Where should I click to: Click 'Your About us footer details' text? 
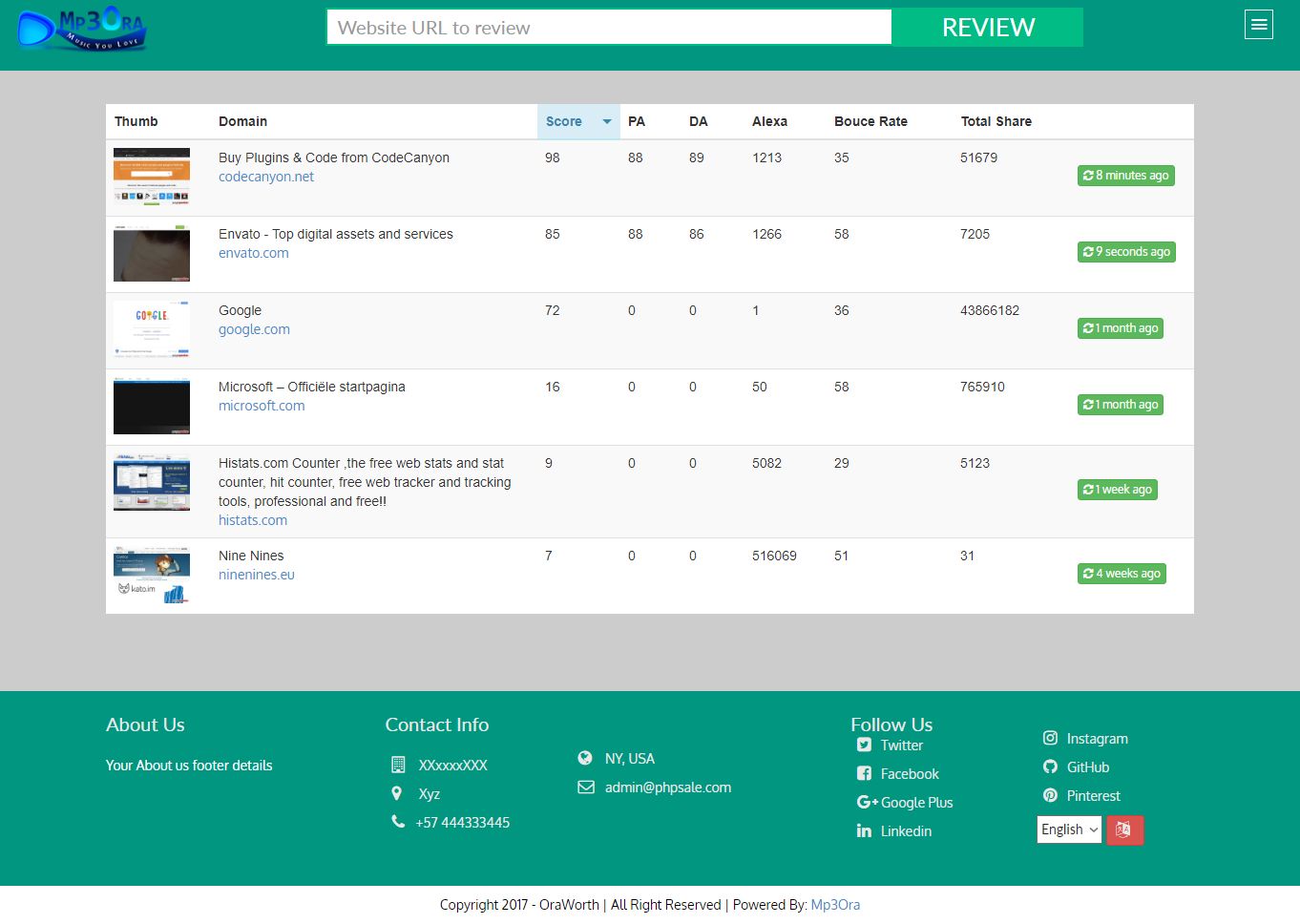(x=189, y=766)
